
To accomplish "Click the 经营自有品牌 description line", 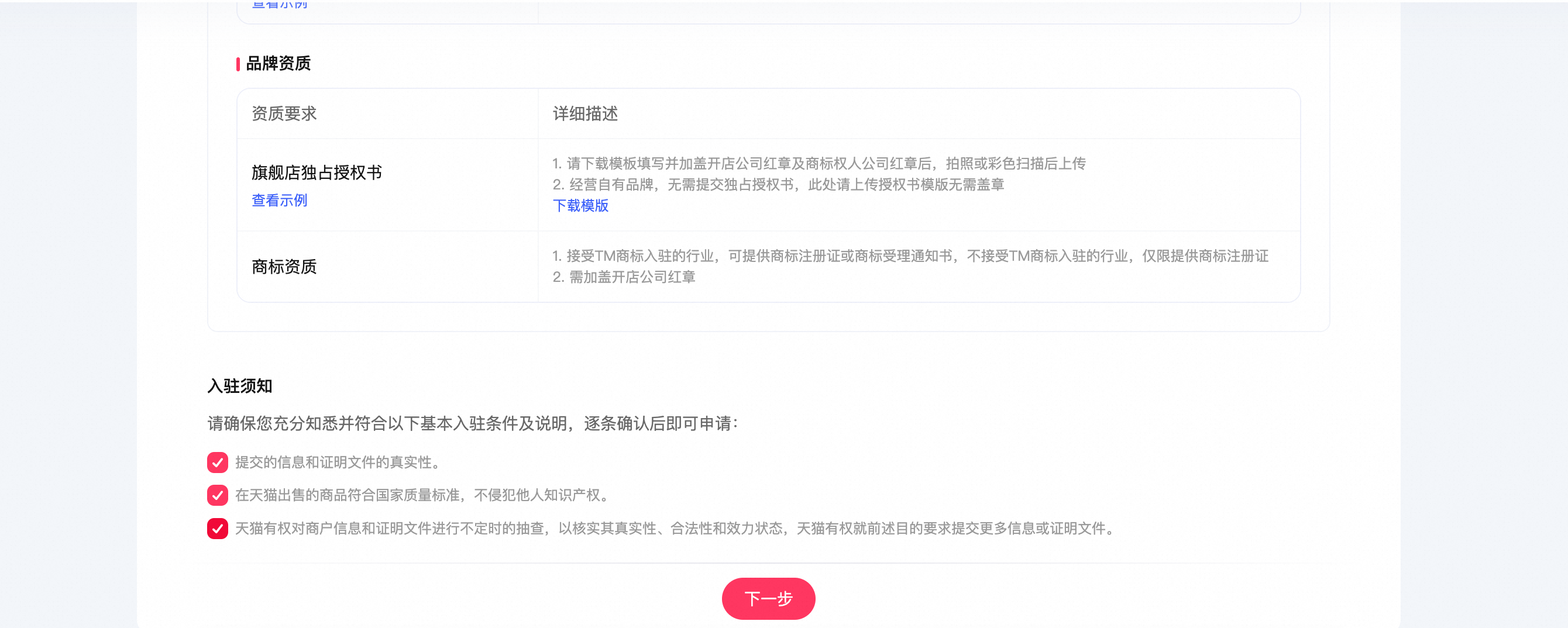I will click(x=778, y=184).
